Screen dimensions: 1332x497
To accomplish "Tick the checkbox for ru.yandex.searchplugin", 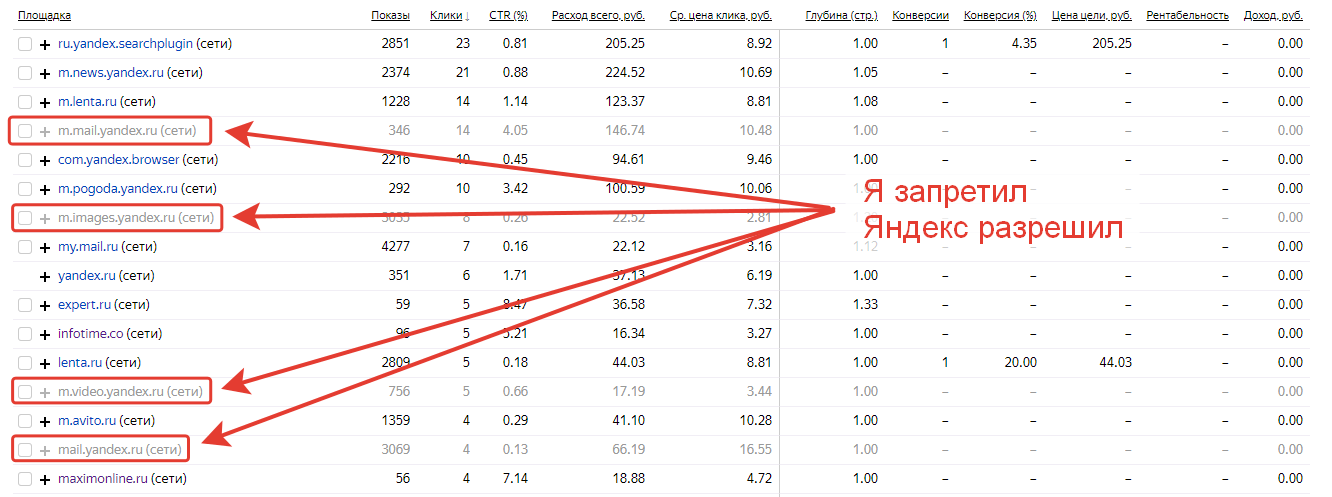I will 25,44.
